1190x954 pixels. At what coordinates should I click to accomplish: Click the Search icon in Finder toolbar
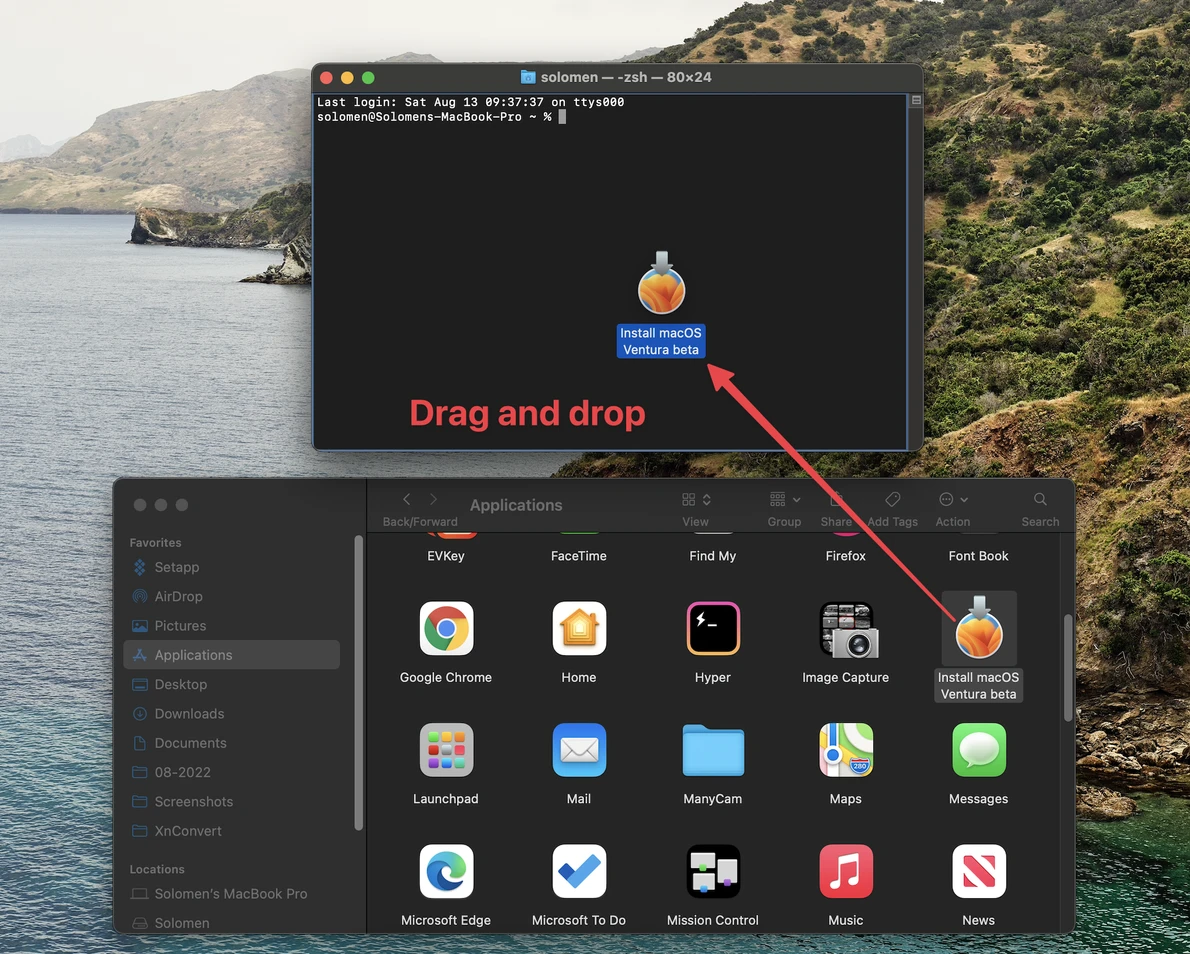pyautogui.click(x=1040, y=499)
